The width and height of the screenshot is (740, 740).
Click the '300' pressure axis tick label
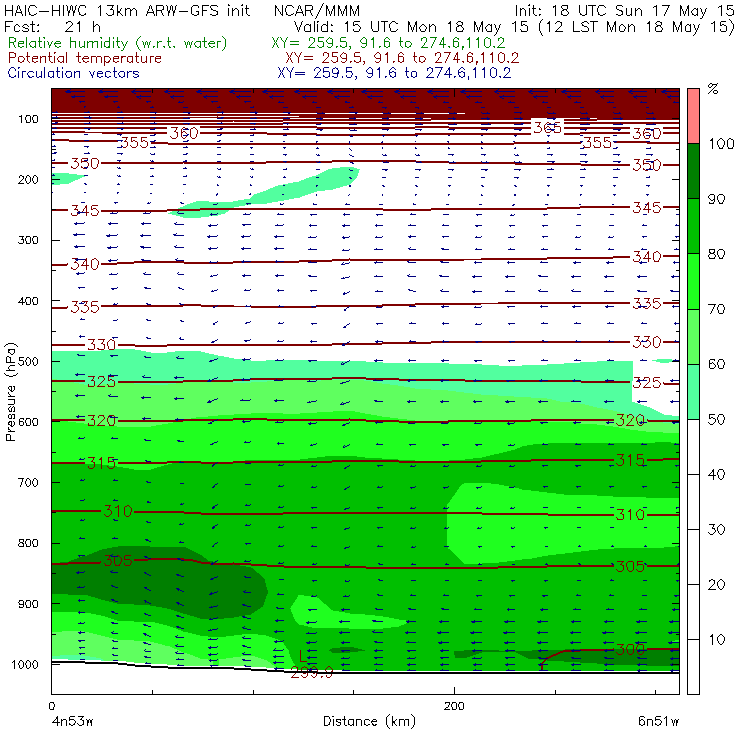click(28, 240)
